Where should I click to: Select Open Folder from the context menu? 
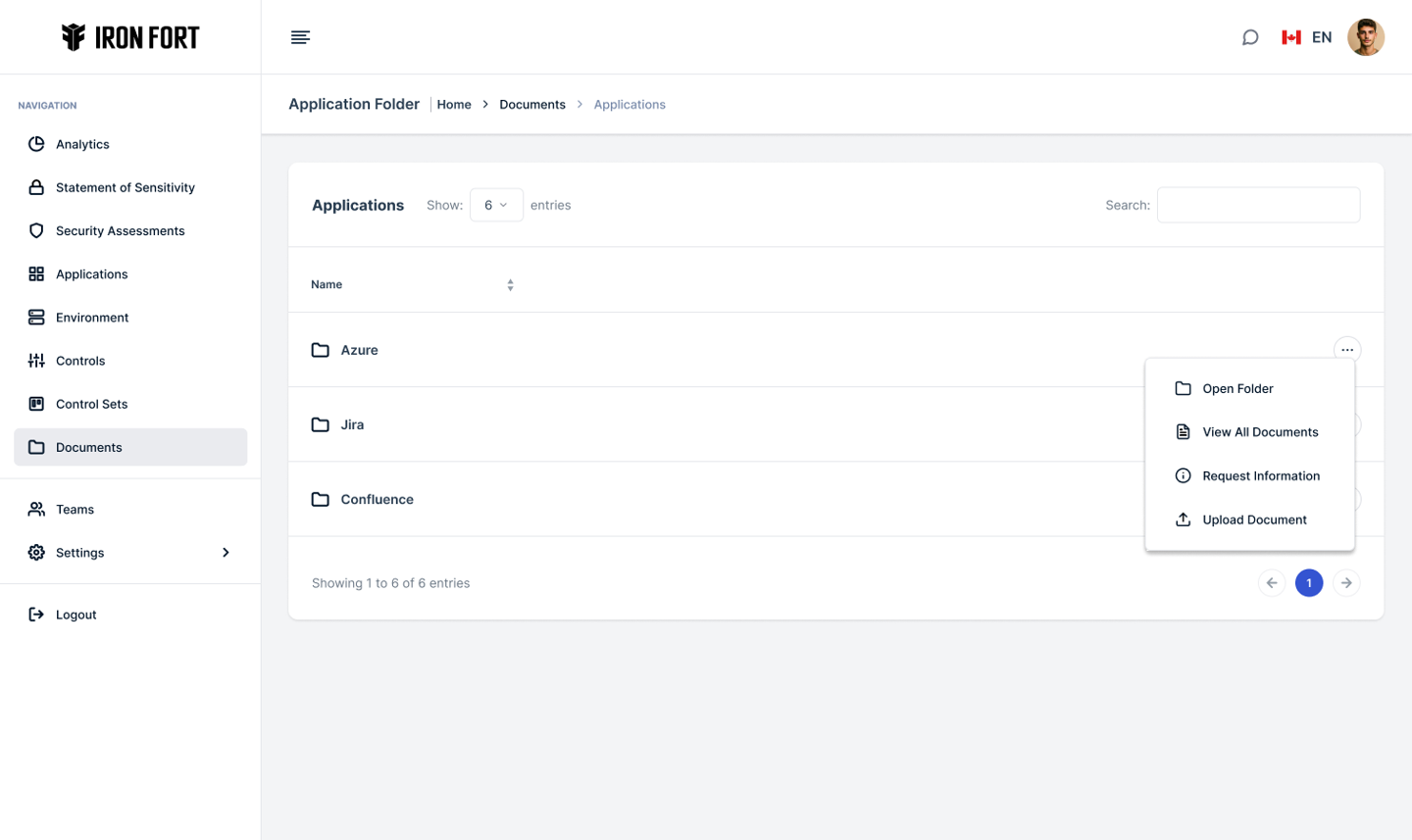click(x=1237, y=388)
